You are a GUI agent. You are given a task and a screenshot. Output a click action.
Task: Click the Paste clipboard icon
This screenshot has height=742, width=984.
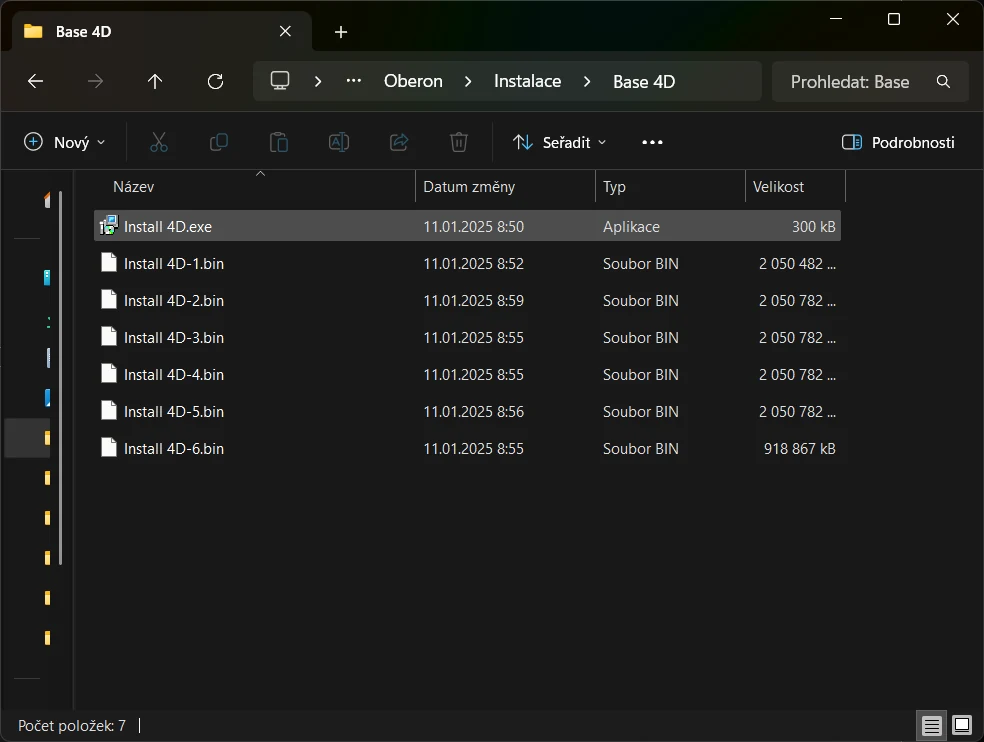(279, 142)
